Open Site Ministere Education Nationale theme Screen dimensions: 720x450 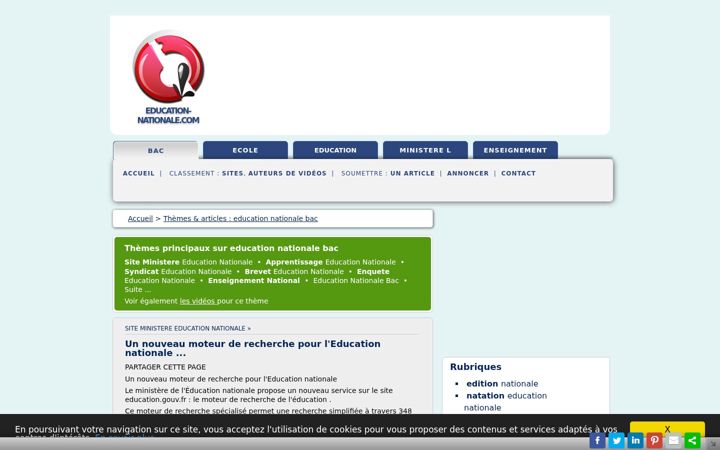pos(188,262)
